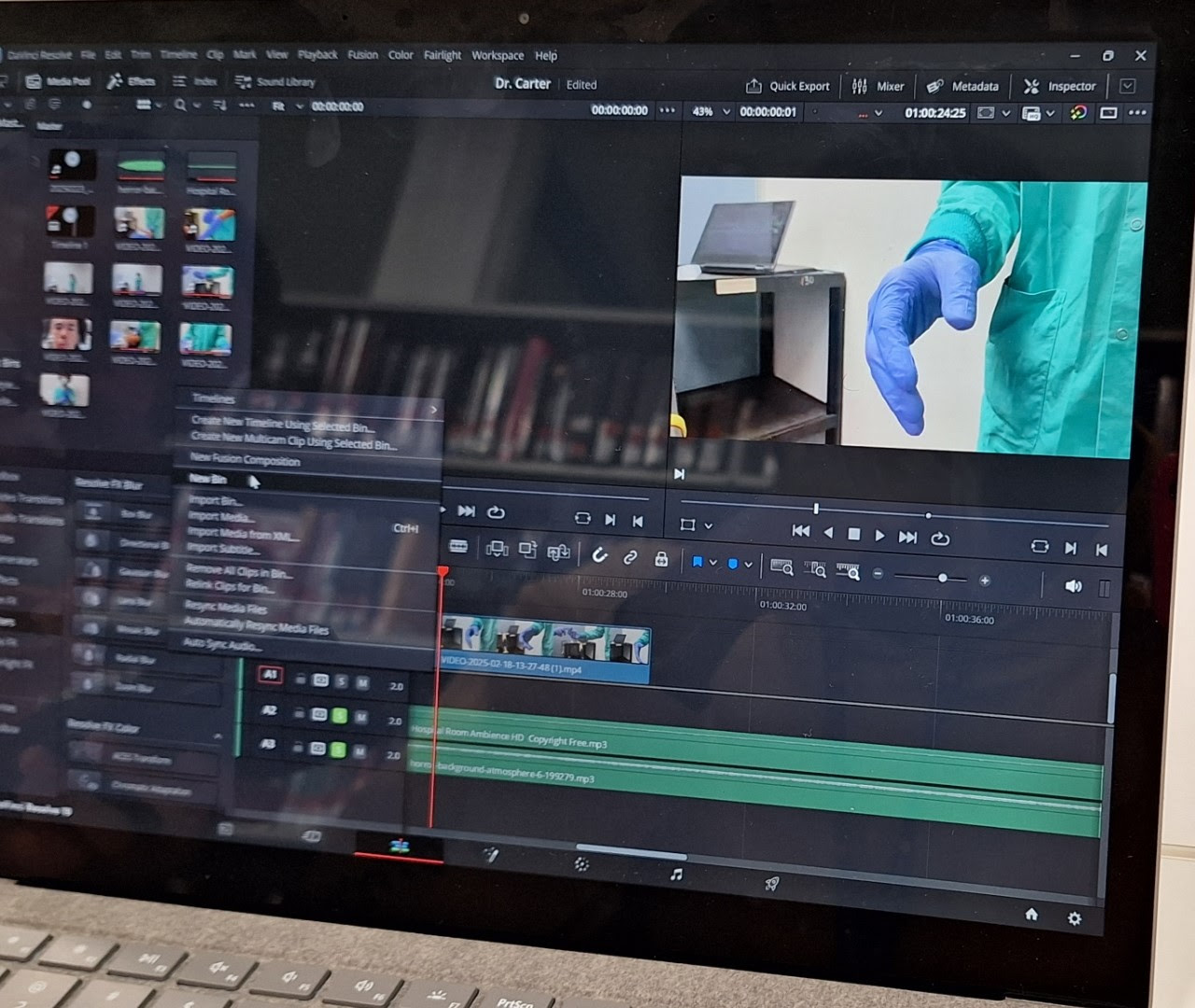Switch to the Deliver rocket page
Screen dimensions: 1195x1008
coord(771,883)
